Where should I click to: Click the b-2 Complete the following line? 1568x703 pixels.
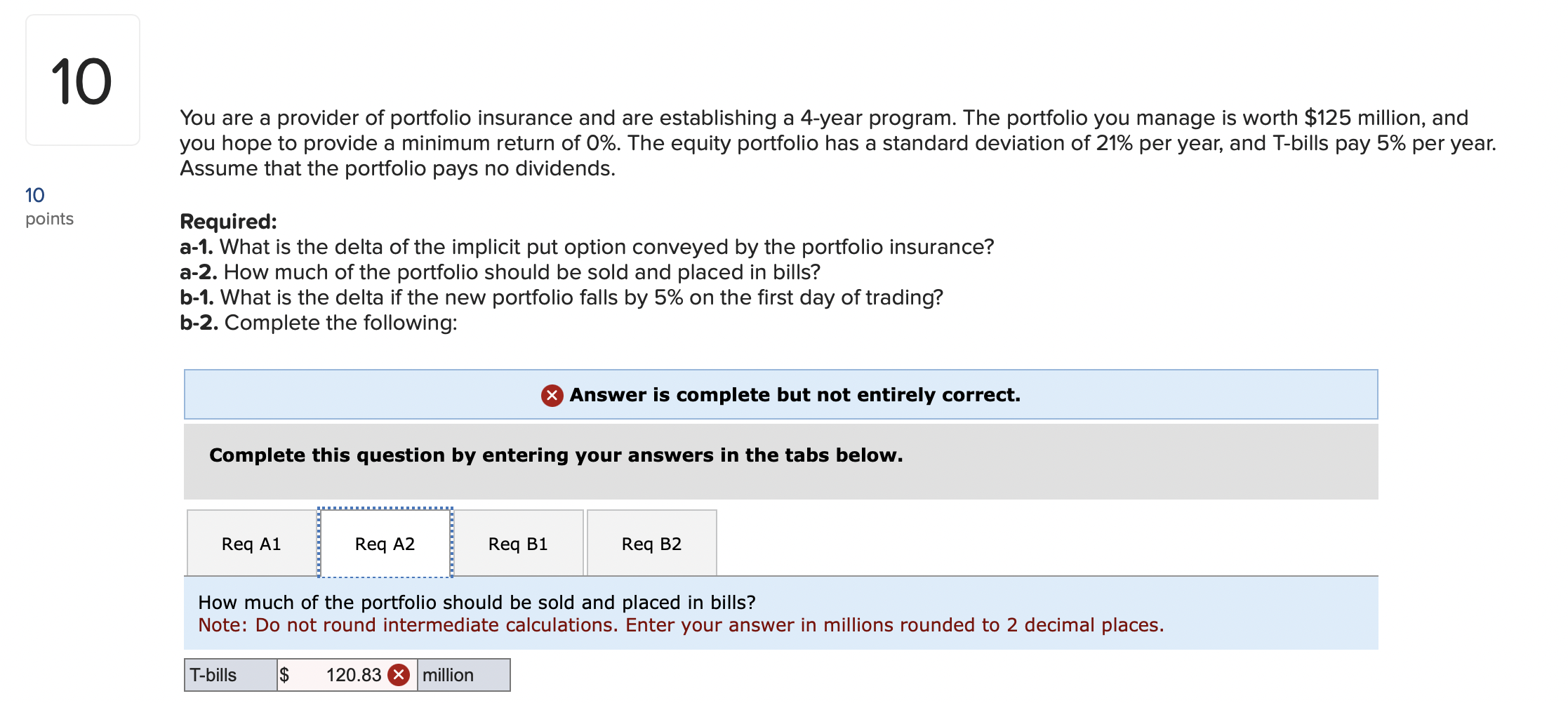[x=319, y=322]
